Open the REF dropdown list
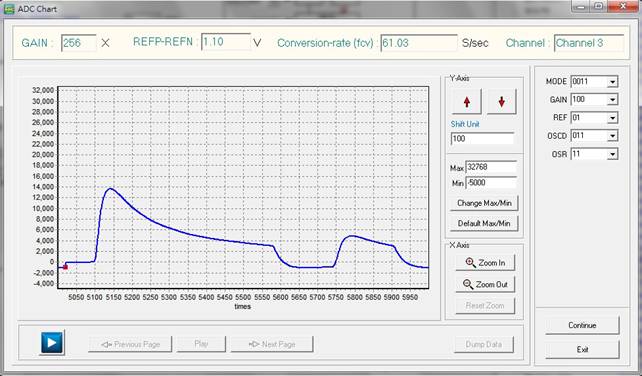The image size is (642, 376). (612, 118)
